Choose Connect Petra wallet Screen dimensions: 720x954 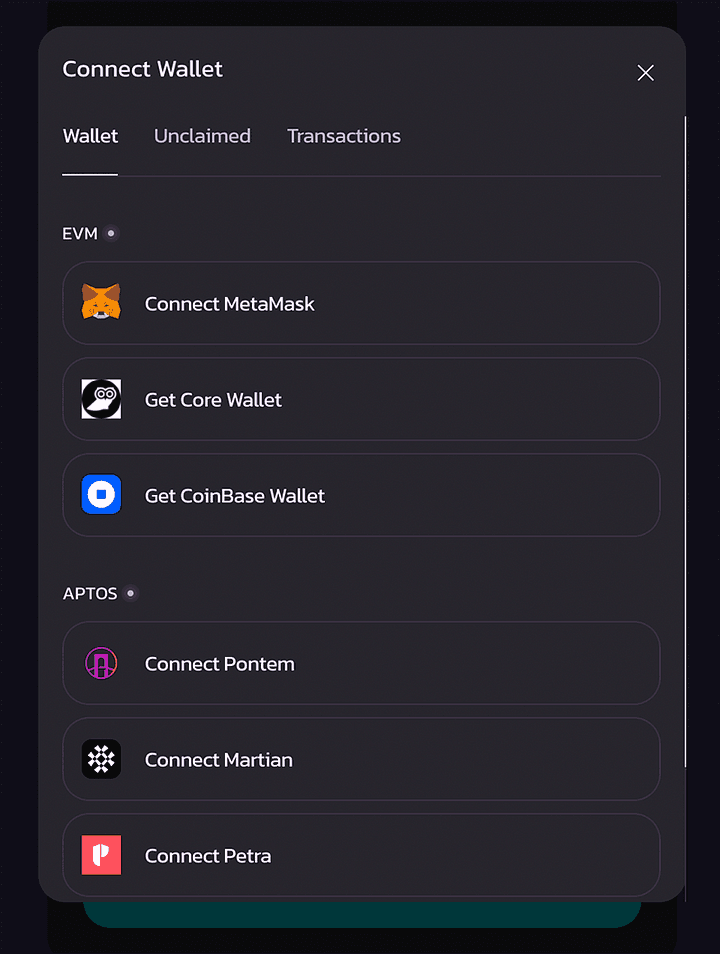coord(361,855)
